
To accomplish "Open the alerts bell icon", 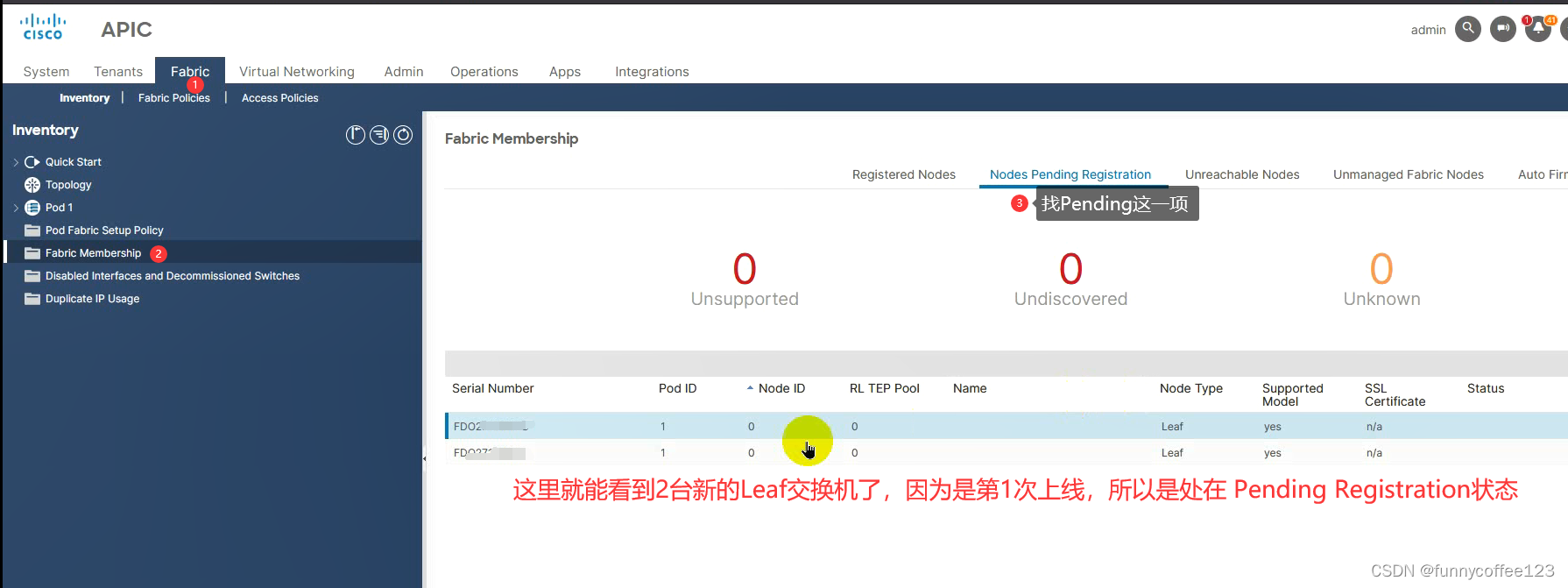I will (x=1538, y=29).
